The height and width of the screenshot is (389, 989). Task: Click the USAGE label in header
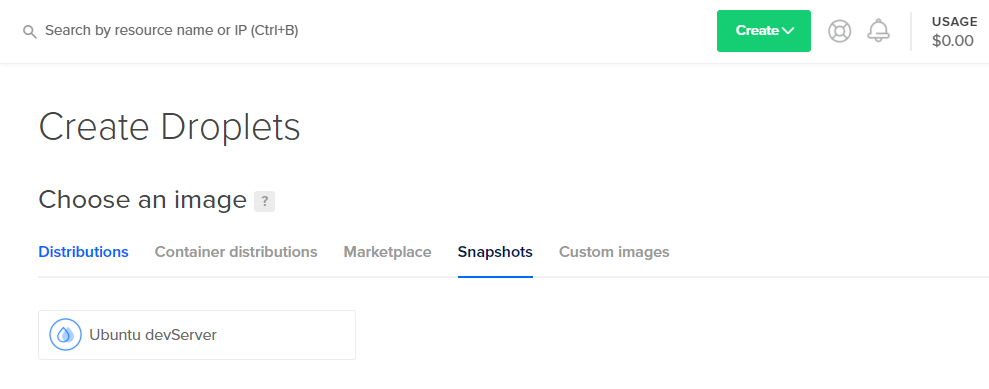[x=954, y=22]
